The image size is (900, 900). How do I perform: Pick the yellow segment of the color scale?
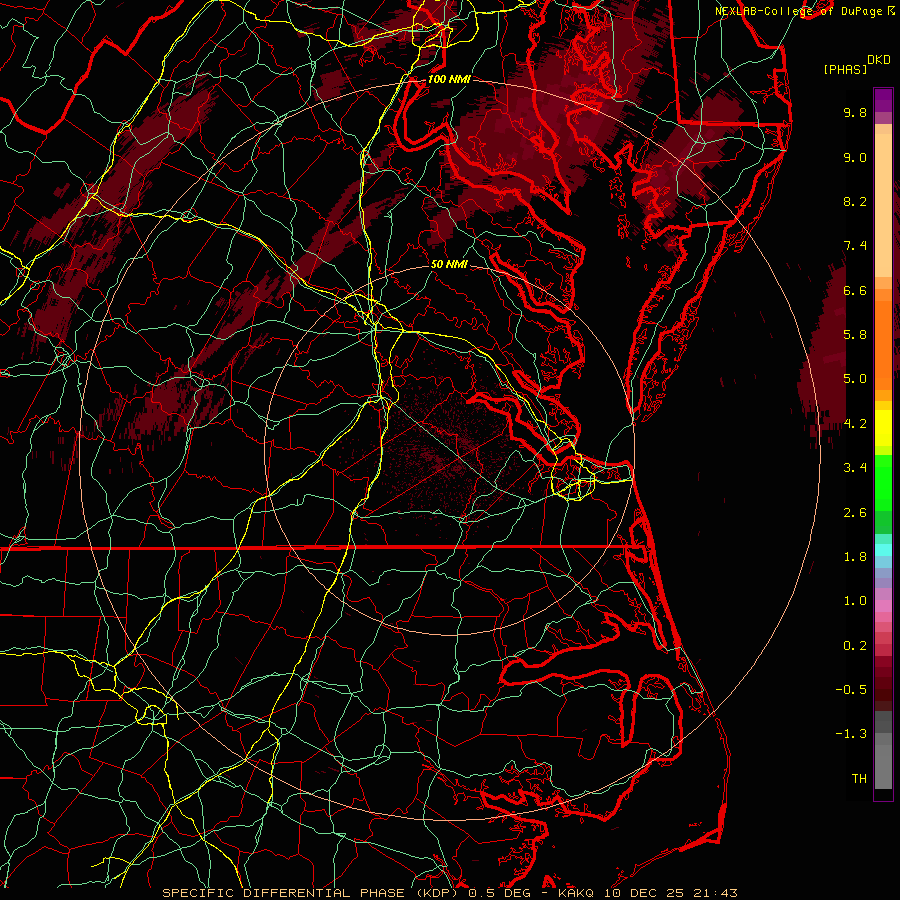click(883, 428)
